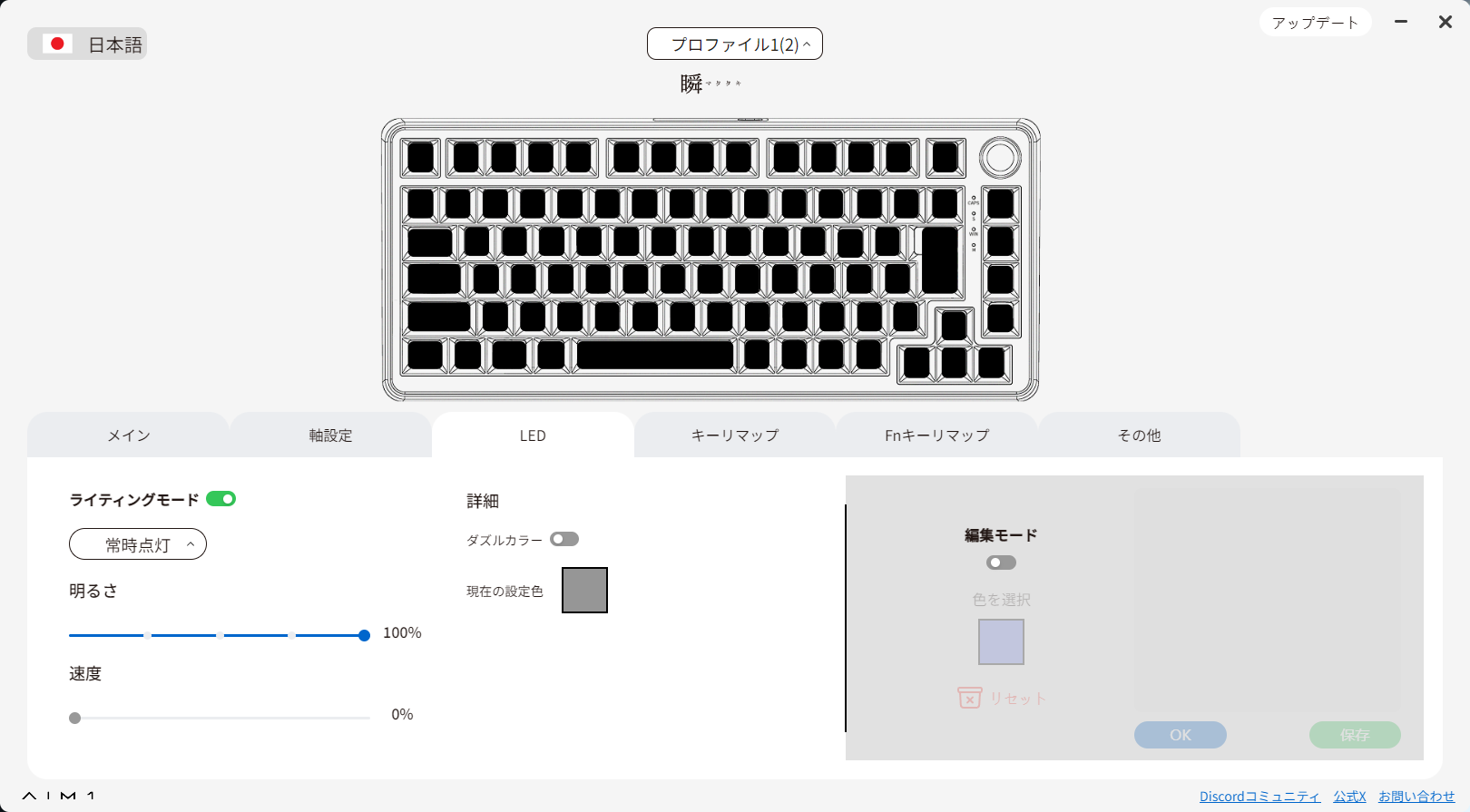Open the 日本語 language selector
This screenshot has width=1470, height=812.
coord(87,44)
